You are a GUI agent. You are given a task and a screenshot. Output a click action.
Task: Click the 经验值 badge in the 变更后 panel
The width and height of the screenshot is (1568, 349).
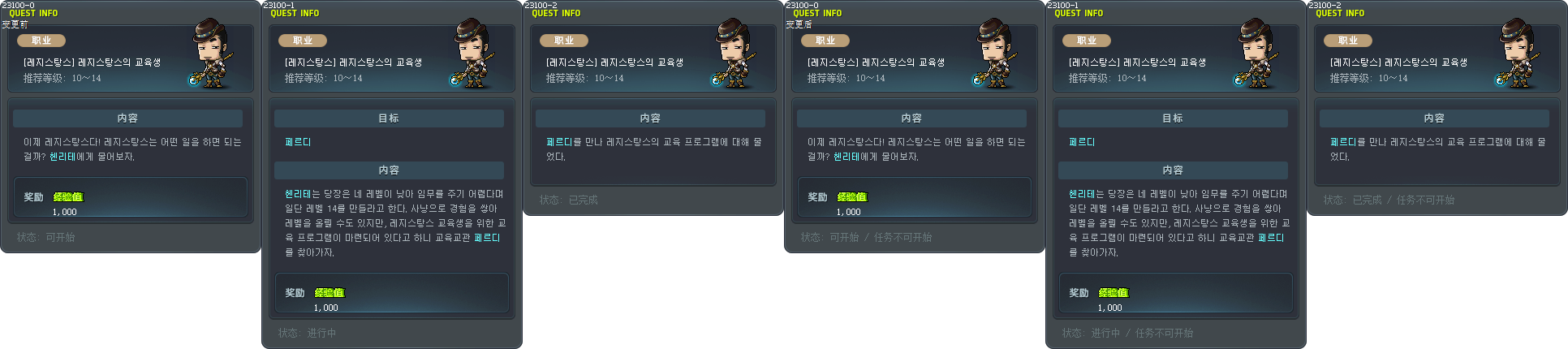tap(852, 197)
